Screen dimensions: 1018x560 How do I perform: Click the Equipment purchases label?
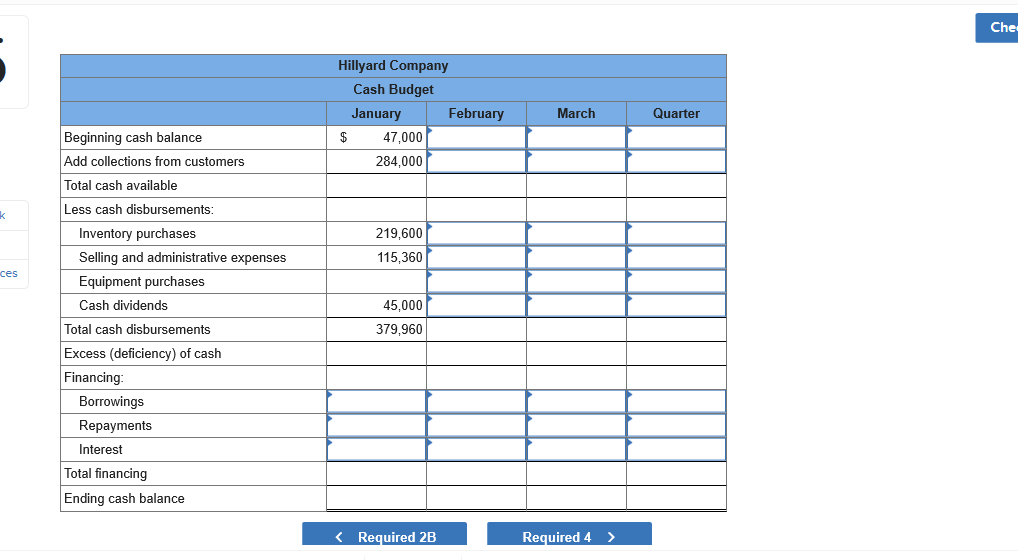[142, 282]
